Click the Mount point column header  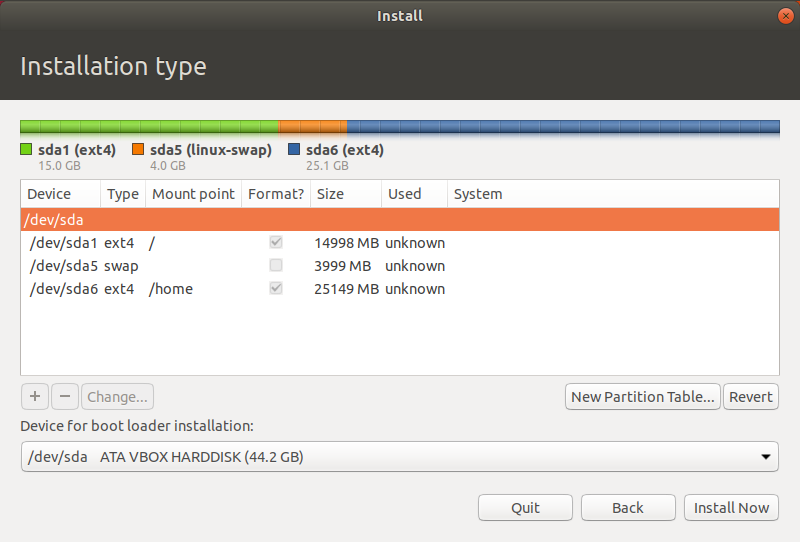(193, 194)
